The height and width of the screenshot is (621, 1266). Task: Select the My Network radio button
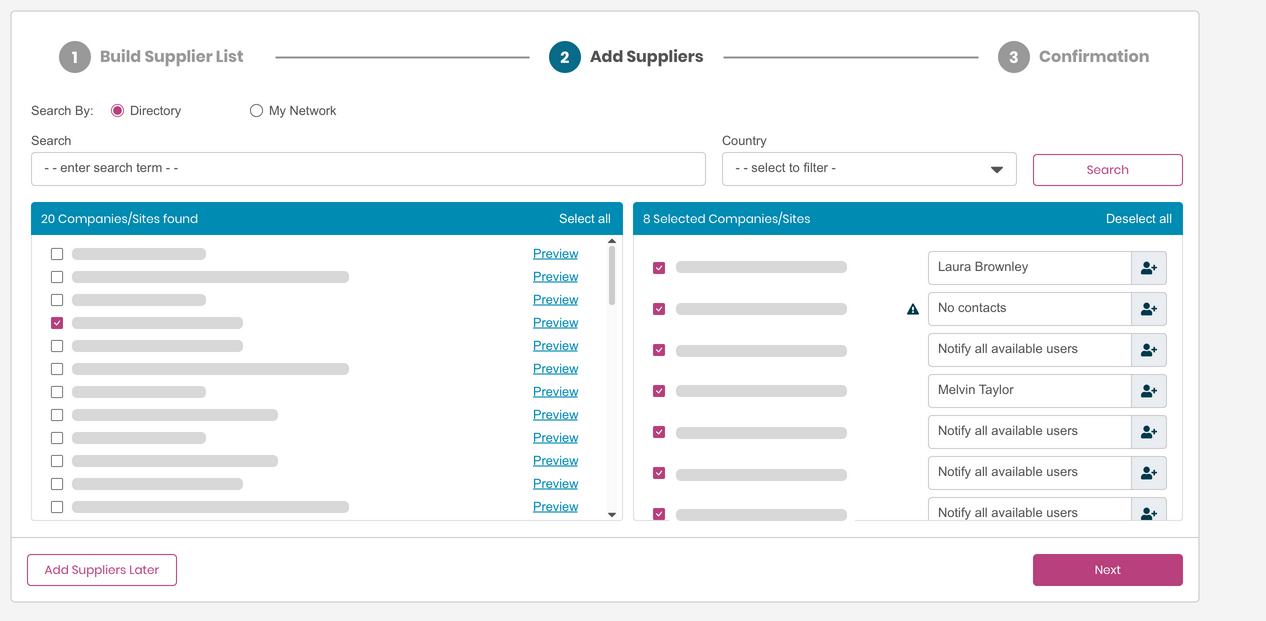256,111
